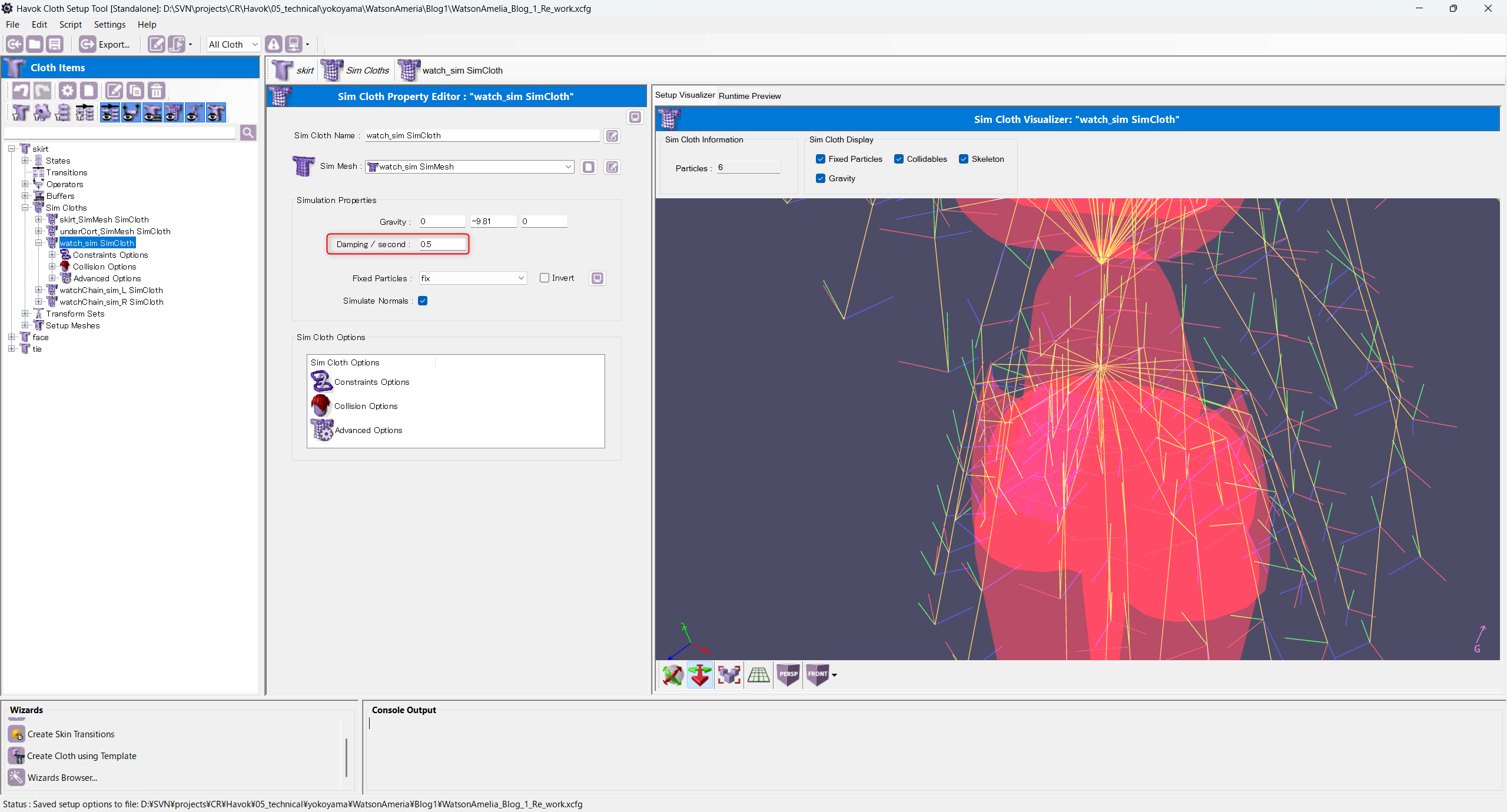
Task: Open the Settings menu
Action: click(109, 25)
